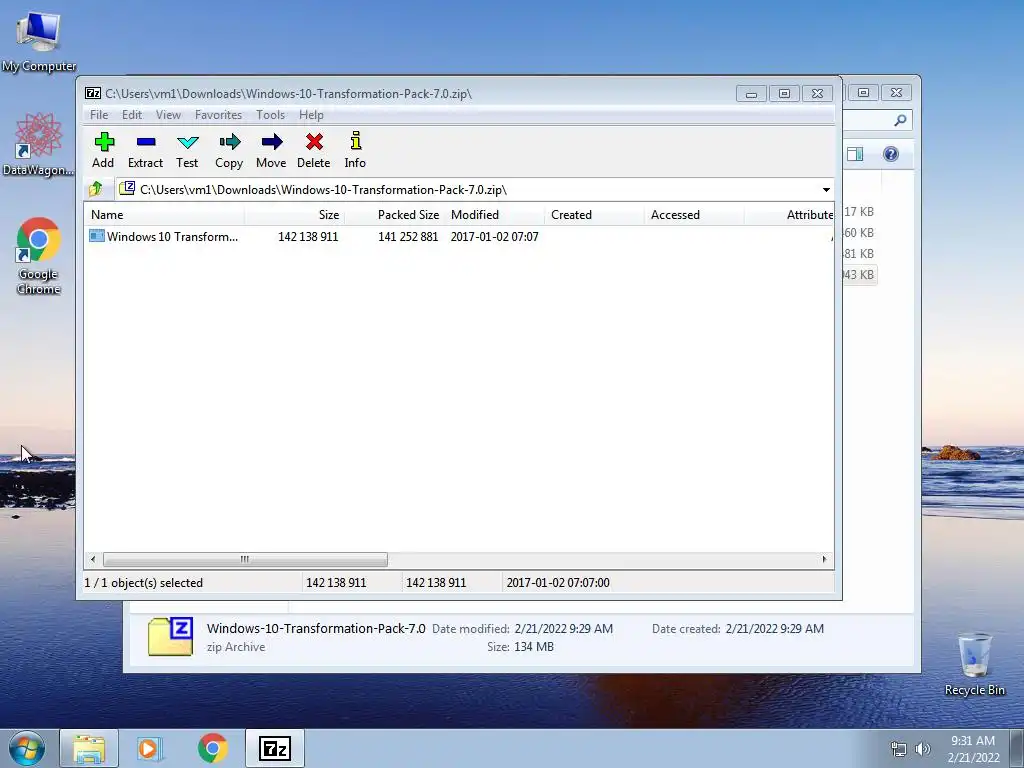The width and height of the screenshot is (1024, 768).
Task: Open the Edit menu
Action: point(132,115)
